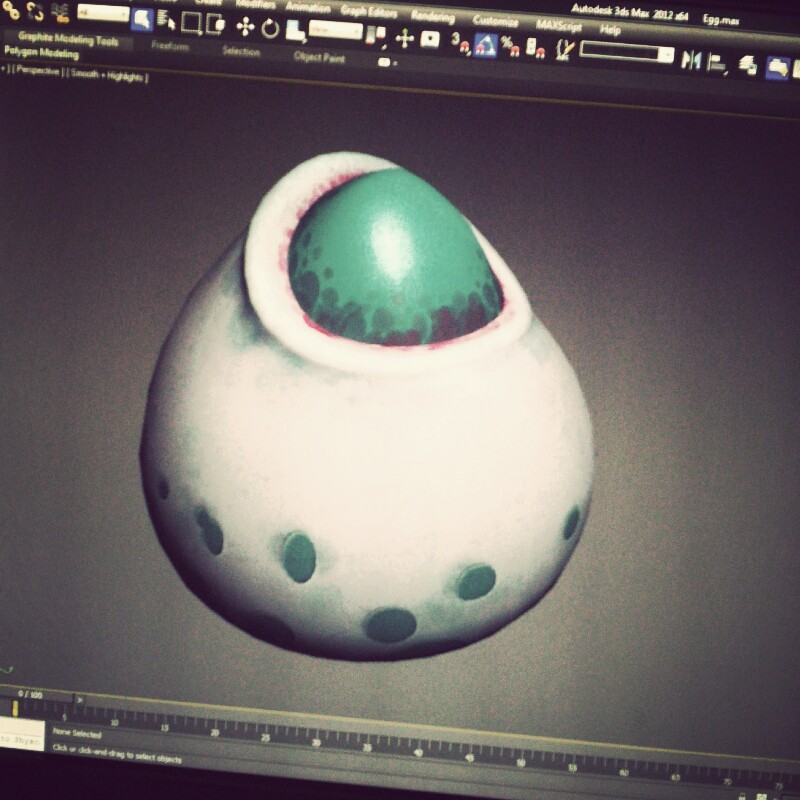The width and height of the screenshot is (800, 800).
Task: Switch to the Object Paint tab
Action: [x=319, y=57]
